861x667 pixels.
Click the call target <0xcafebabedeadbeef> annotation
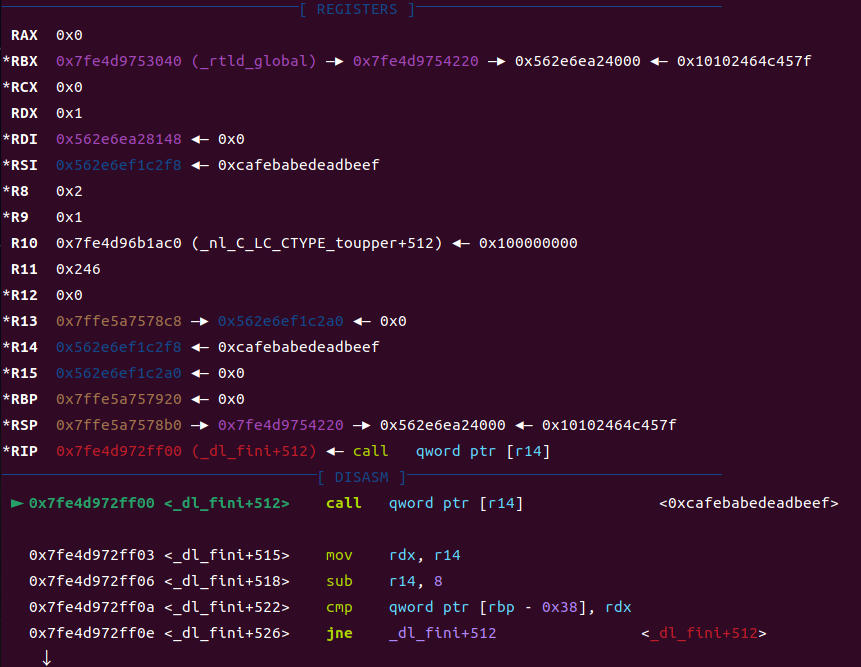[x=748, y=503]
